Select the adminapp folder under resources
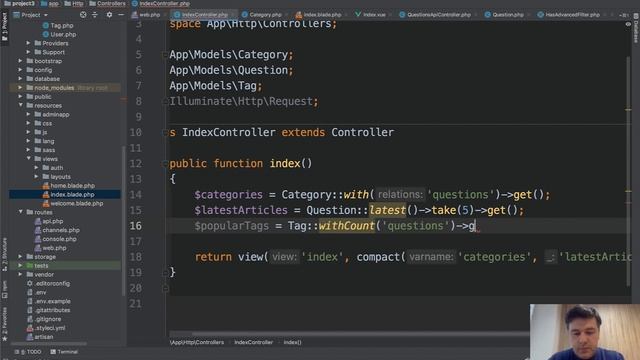The height and width of the screenshot is (360, 640). [52, 114]
